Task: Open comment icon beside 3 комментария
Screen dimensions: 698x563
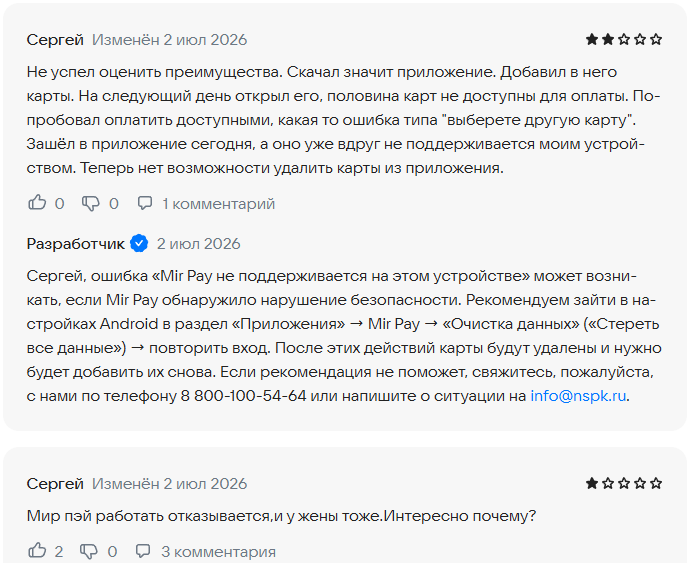Action: tap(143, 551)
